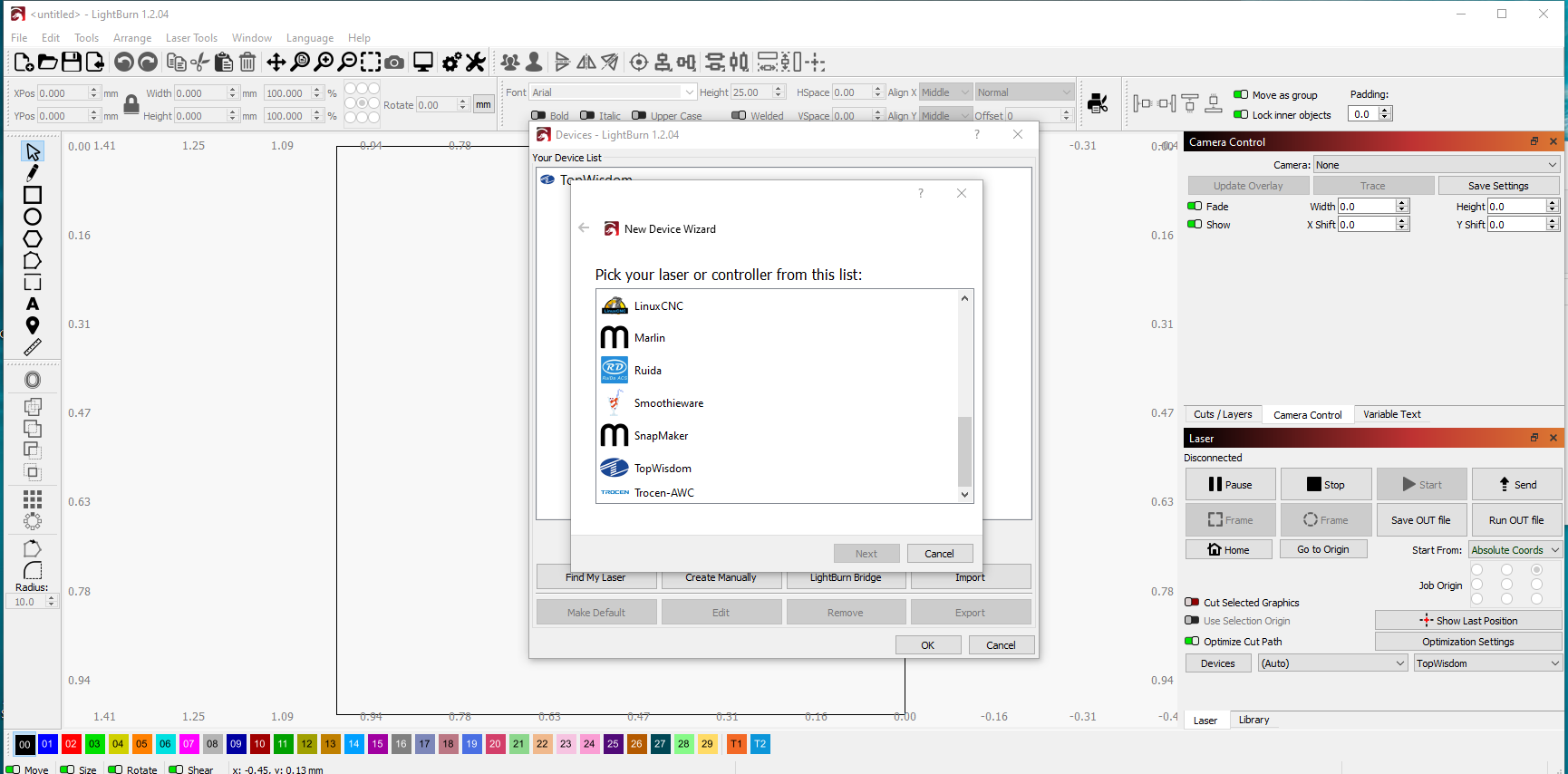Pick the Draw Lines pencil tool
The width and height of the screenshot is (1568, 774).
coord(33,173)
